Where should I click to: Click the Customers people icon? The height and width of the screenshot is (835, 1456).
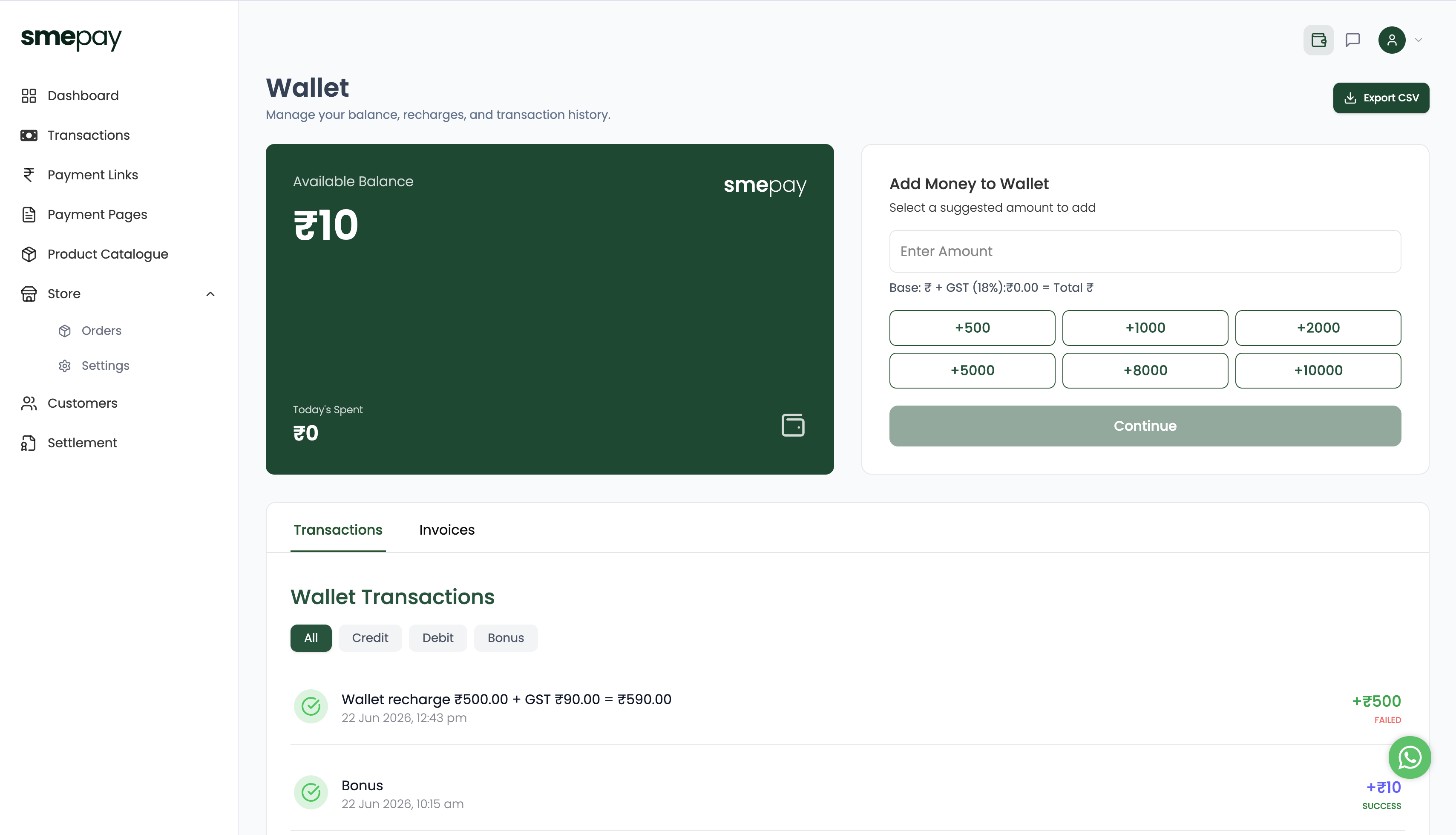(x=29, y=403)
